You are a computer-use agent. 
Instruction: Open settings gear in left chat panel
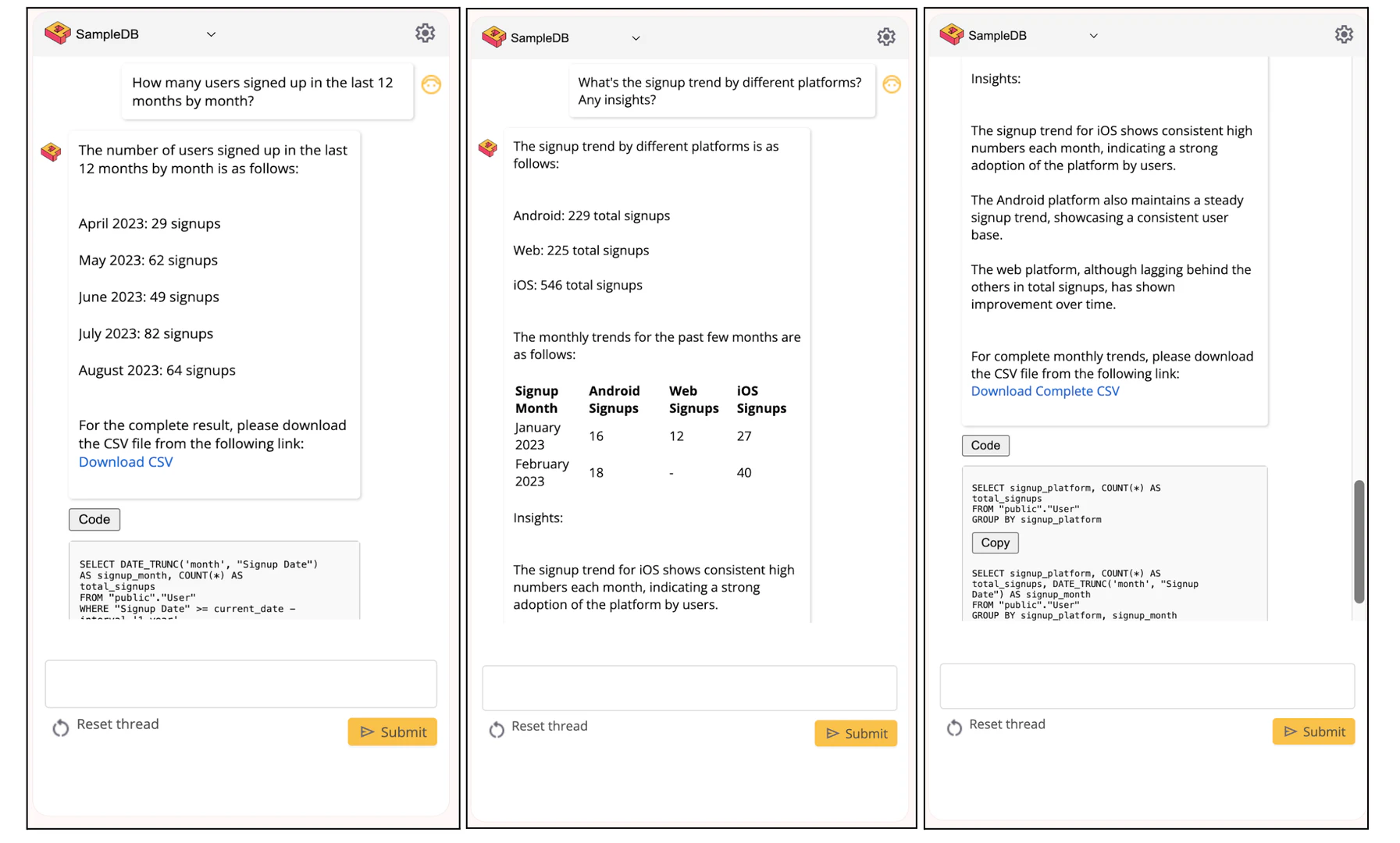coord(425,33)
